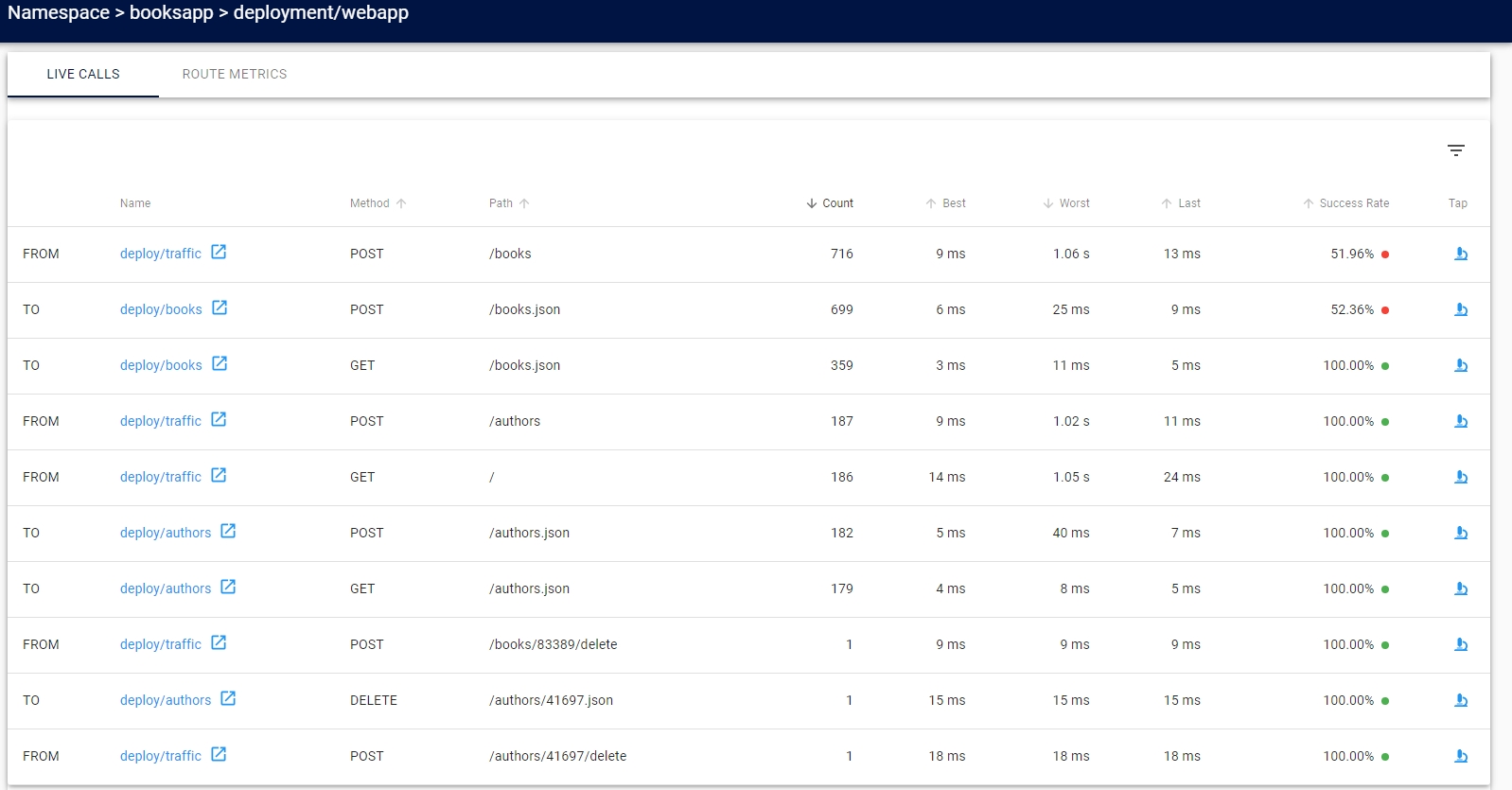Select the Live Calls tab
The image size is (1512, 790).
83,74
